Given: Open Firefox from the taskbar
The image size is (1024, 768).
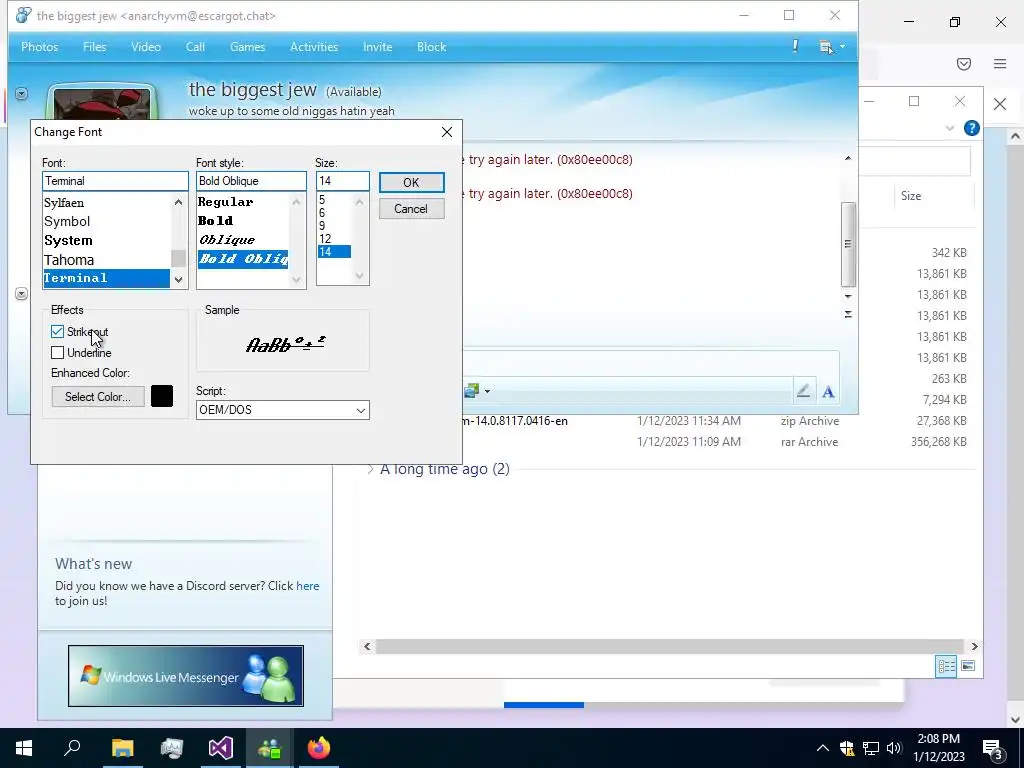Looking at the screenshot, I should [x=319, y=748].
